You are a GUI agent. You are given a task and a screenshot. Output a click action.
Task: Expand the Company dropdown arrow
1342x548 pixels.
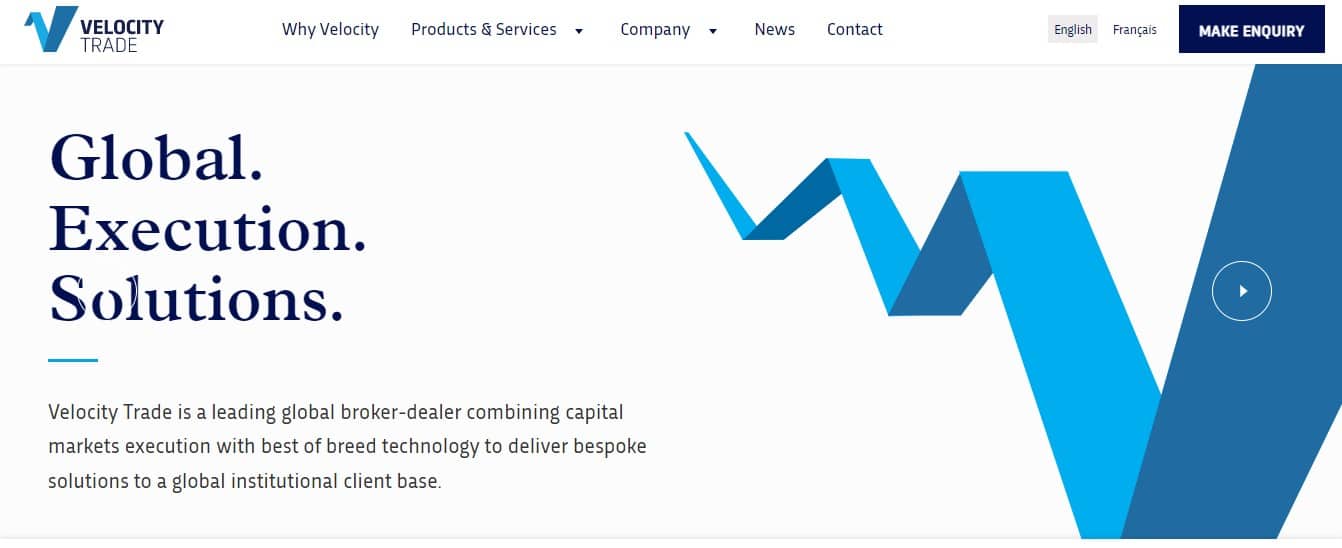[713, 31]
